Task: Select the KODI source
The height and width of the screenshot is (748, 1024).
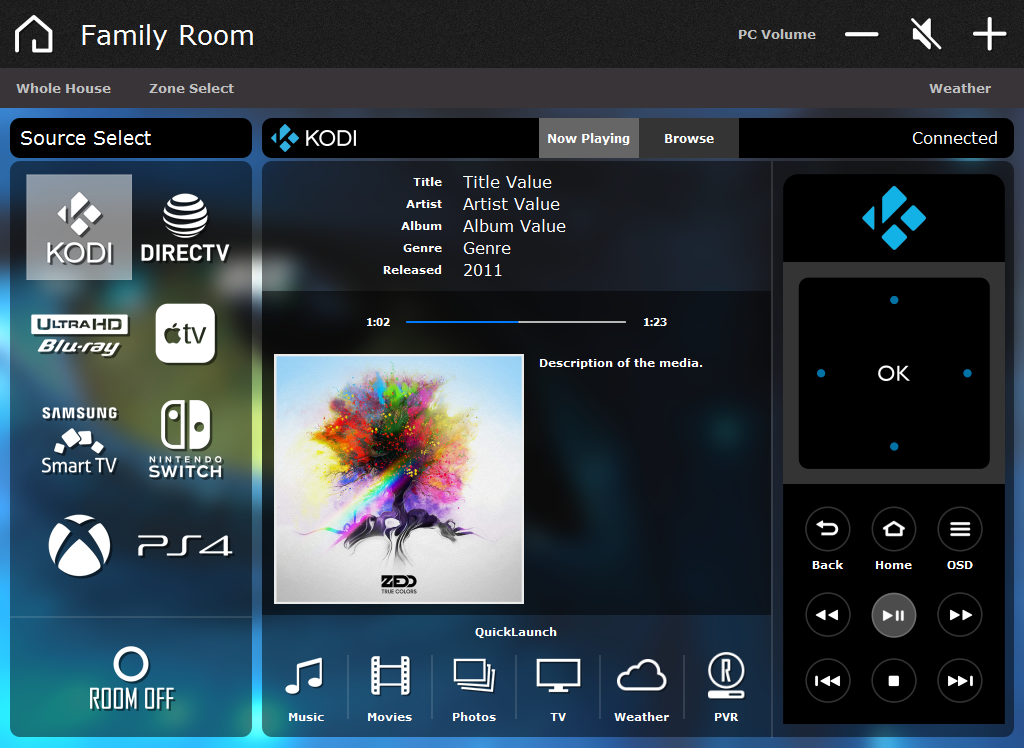Action: coord(79,227)
